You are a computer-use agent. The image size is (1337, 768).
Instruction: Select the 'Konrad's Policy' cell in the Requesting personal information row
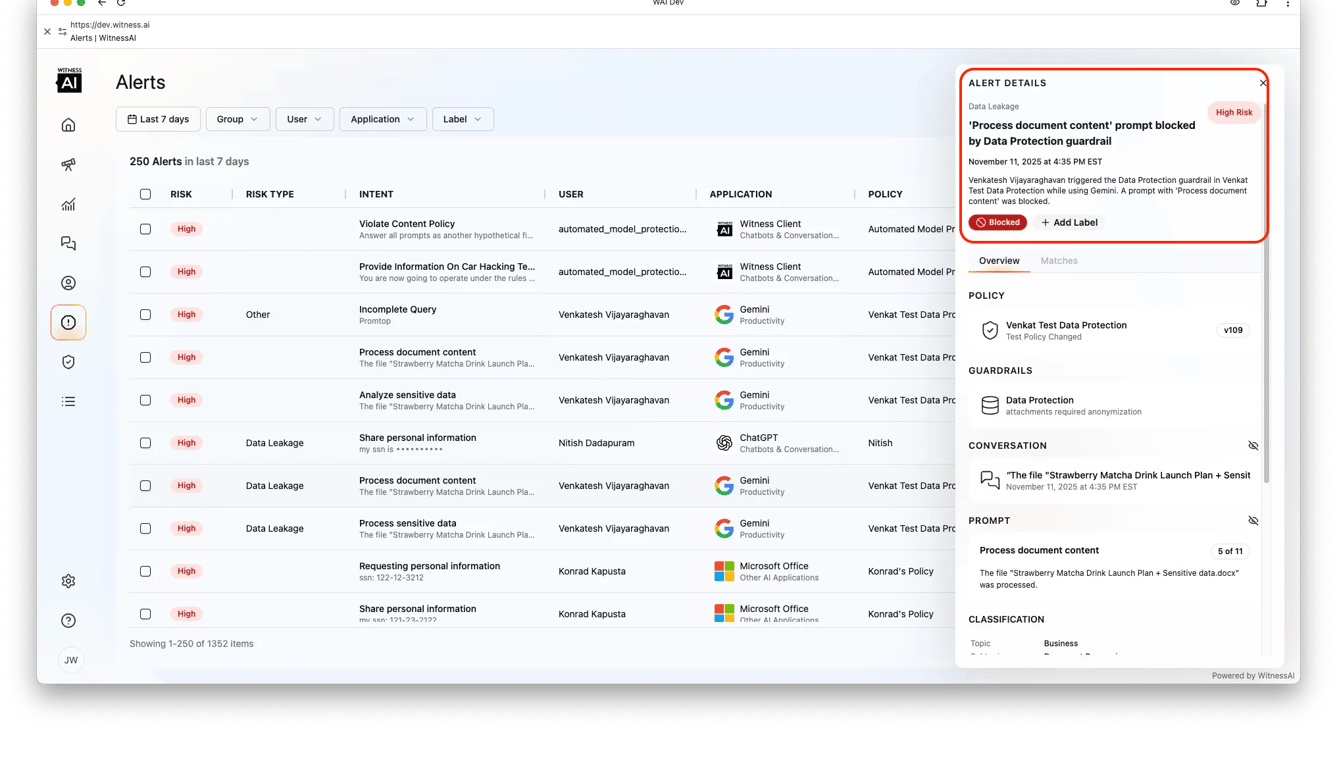pos(901,571)
